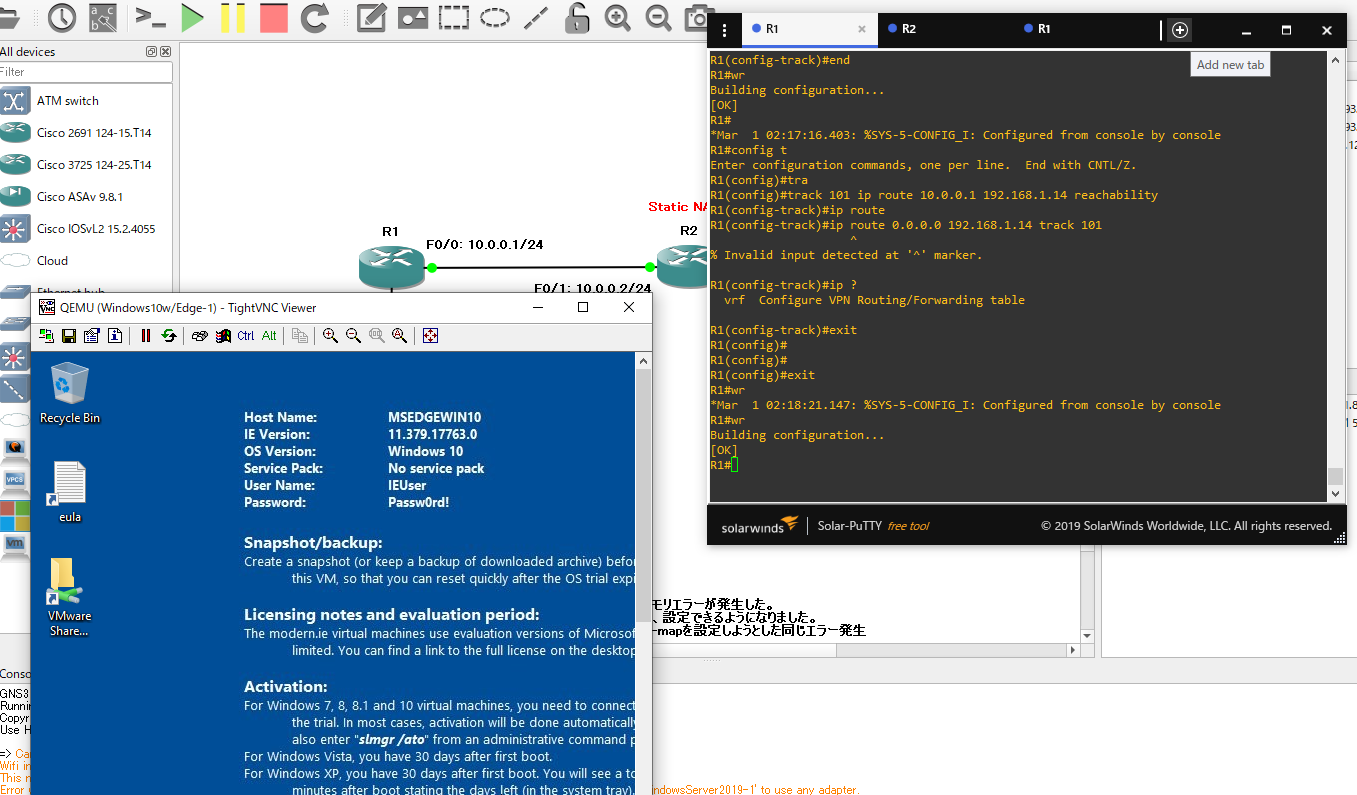Toggle show interface labels in GNS3 toolbar
The height and width of the screenshot is (795, 1357).
click(103, 16)
